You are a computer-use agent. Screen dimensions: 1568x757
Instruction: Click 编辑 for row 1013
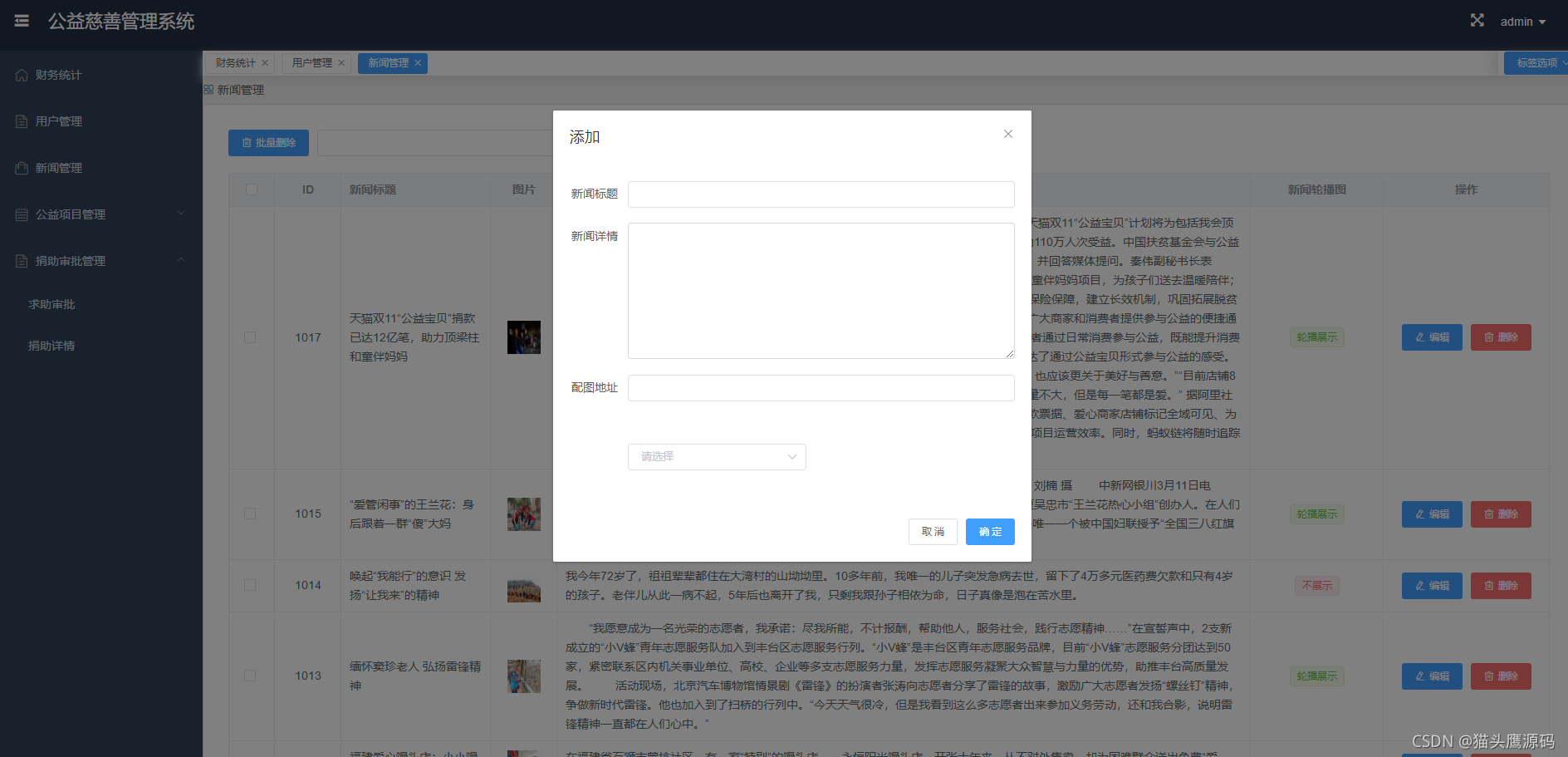(x=1432, y=676)
